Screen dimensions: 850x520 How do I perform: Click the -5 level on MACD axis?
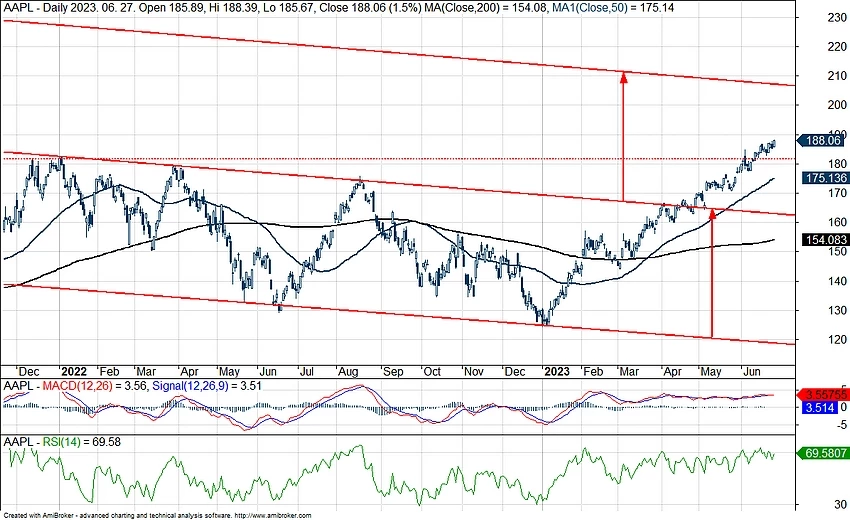tap(840, 425)
